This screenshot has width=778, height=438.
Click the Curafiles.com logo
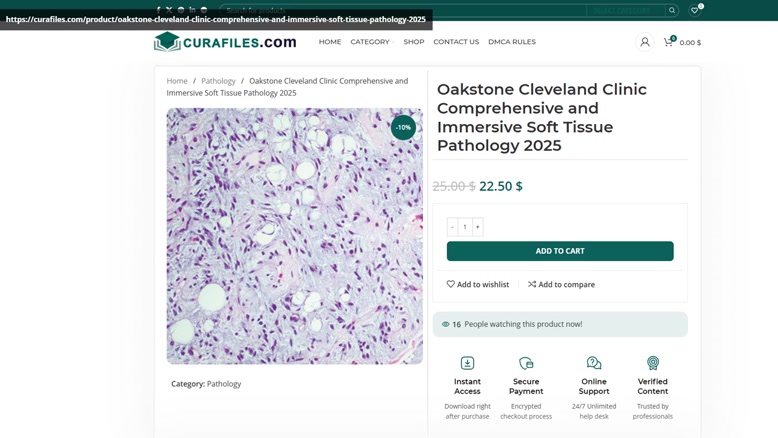pos(225,42)
